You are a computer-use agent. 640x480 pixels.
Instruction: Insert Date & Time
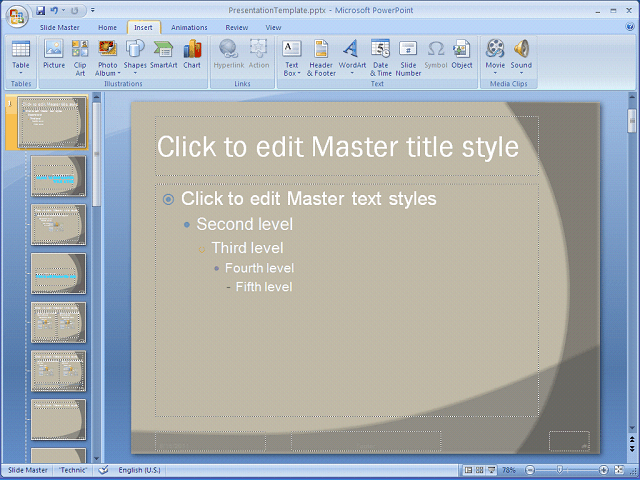pos(380,57)
